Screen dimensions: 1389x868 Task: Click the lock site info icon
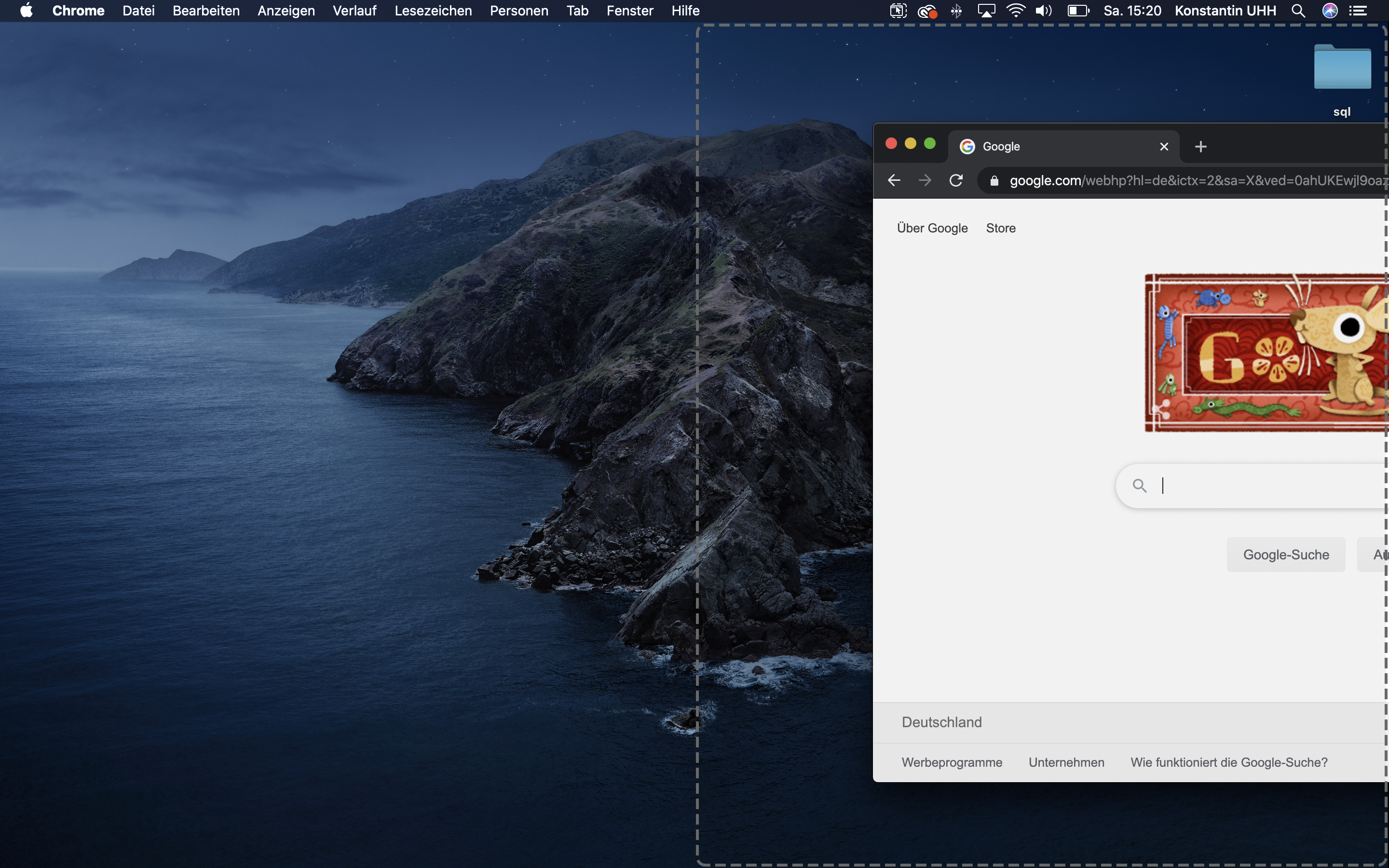click(994, 181)
